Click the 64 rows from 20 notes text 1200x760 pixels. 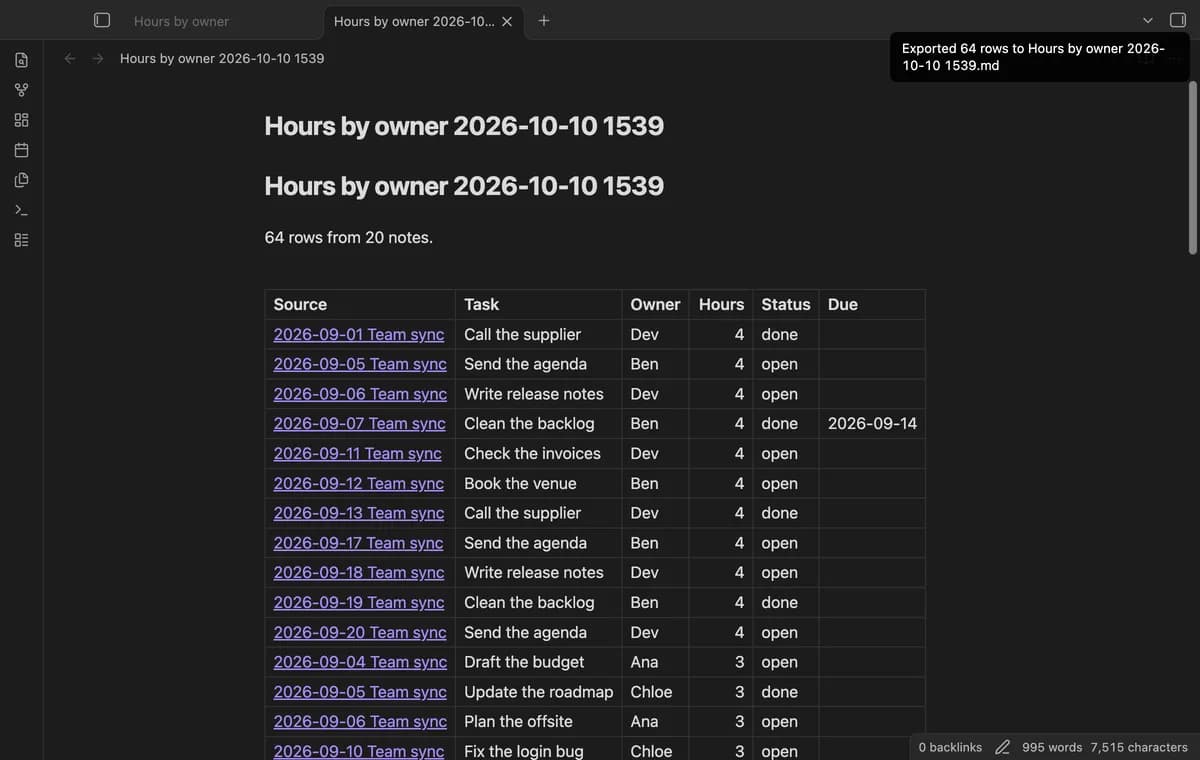[x=348, y=237]
